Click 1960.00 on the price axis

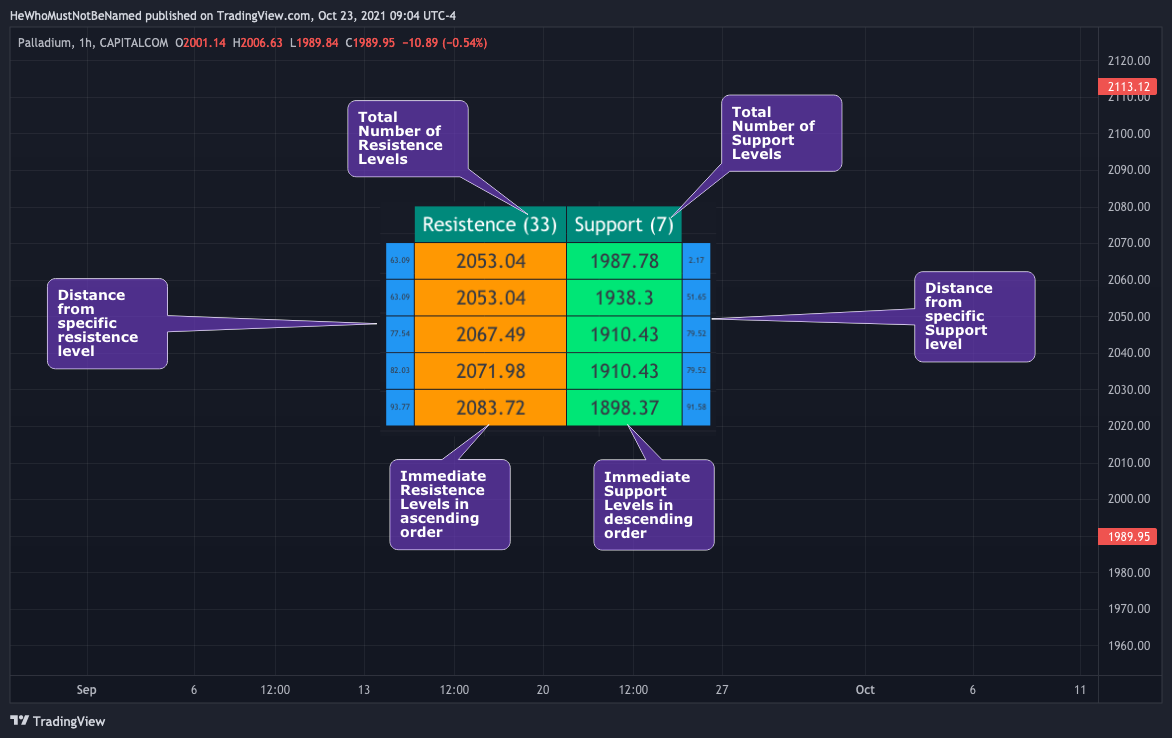click(1129, 645)
